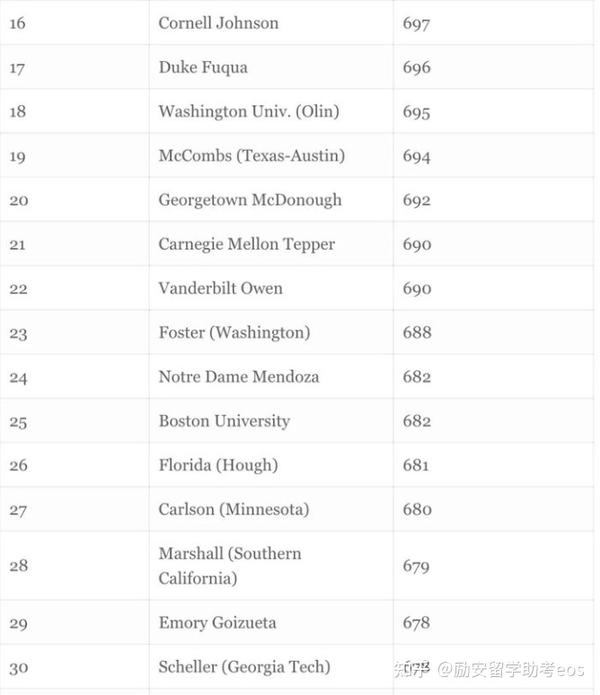Click the 688 score value
Viewport: 600px width, 695px height.
pyautogui.click(x=417, y=332)
